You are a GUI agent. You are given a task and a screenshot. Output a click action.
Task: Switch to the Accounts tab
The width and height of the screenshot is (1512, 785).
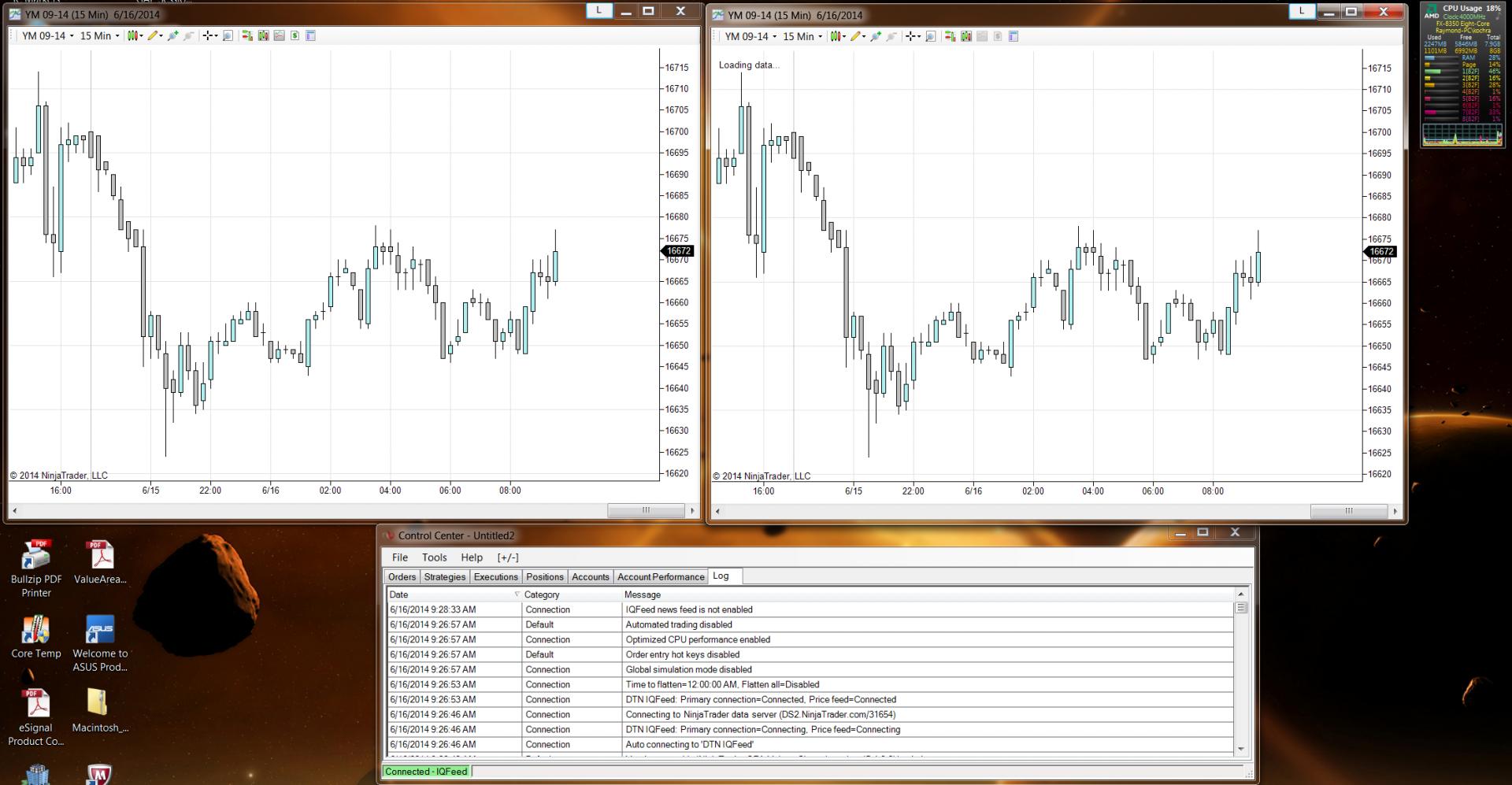click(591, 577)
